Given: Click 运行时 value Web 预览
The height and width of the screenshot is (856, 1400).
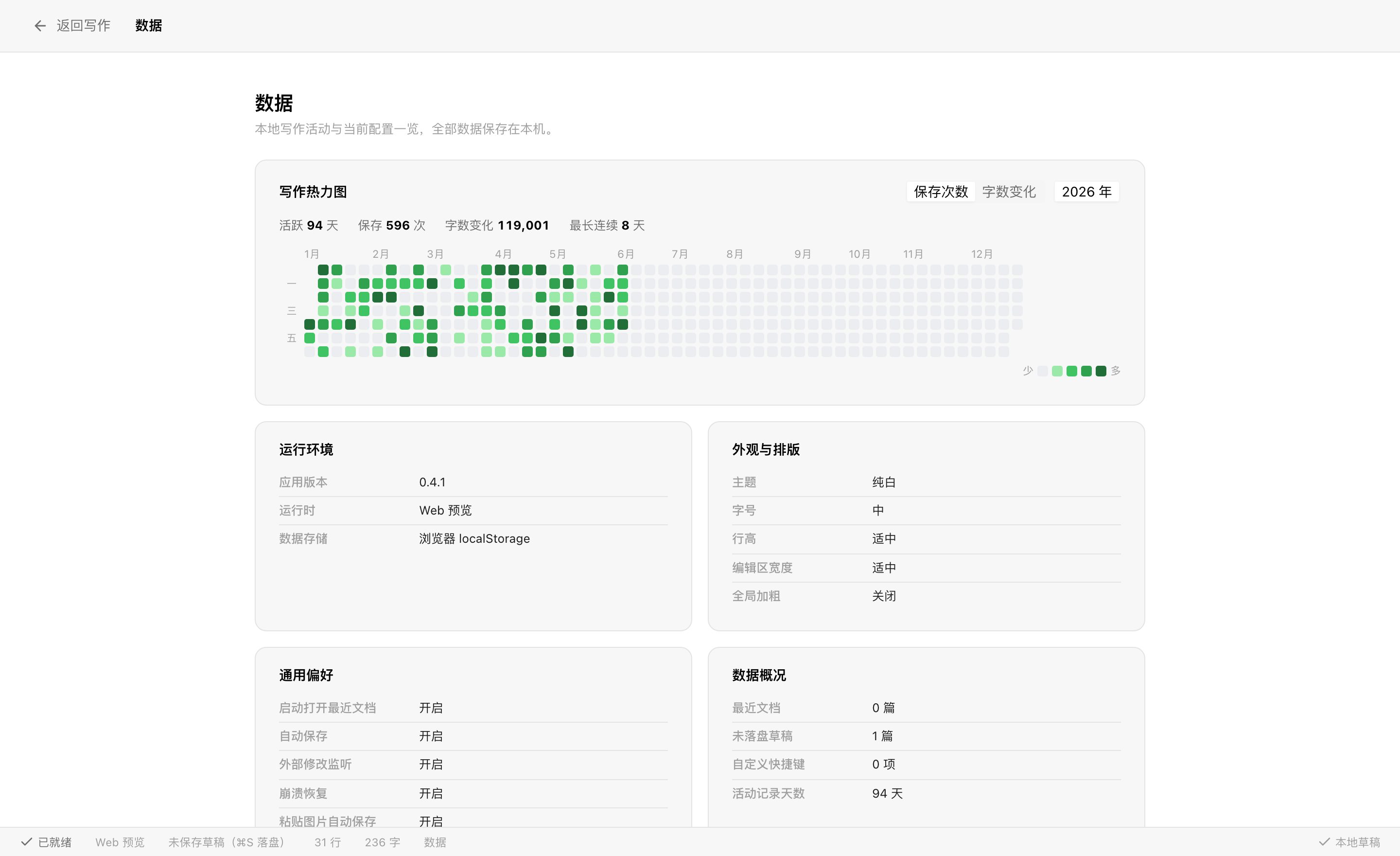Looking at the screenshot, I should pos(445,510).
